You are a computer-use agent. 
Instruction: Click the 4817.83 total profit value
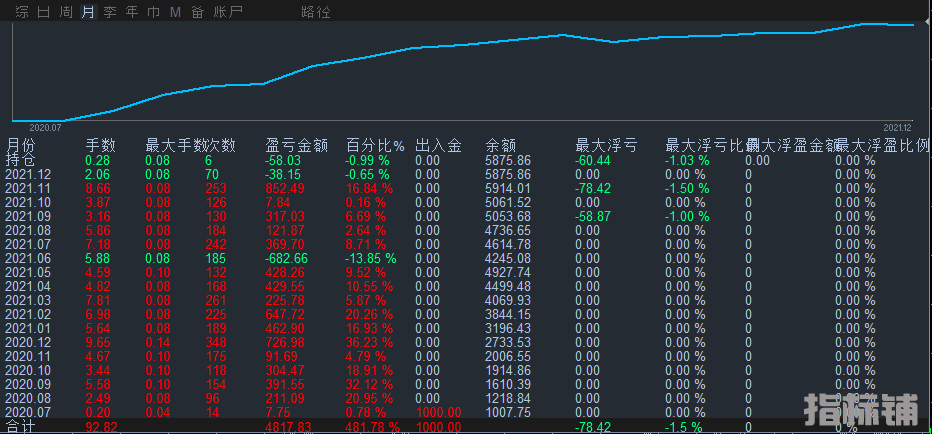coord(287,426)
